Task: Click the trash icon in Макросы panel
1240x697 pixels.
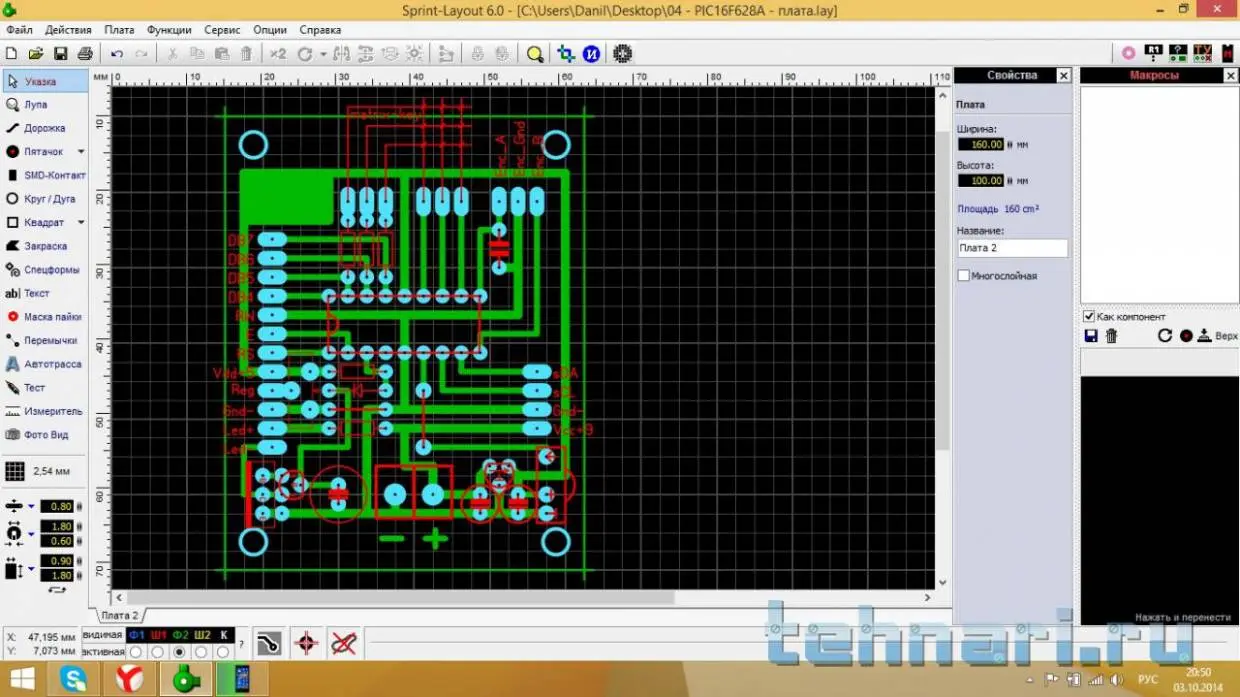Action: (x=1111, y=336)
